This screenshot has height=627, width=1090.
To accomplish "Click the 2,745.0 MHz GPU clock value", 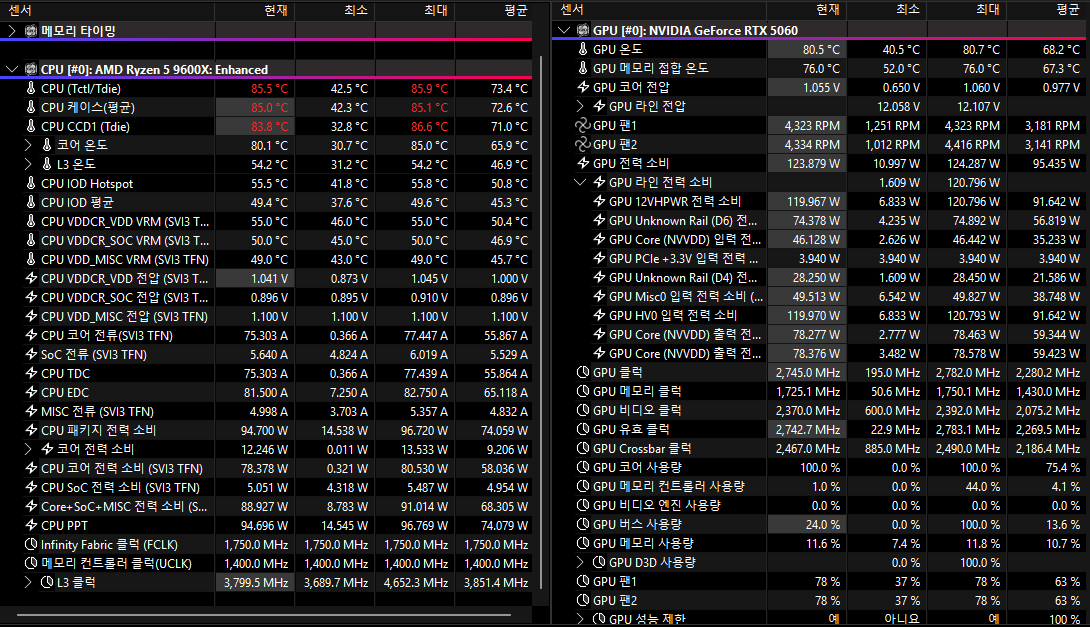I will point(808,372).
